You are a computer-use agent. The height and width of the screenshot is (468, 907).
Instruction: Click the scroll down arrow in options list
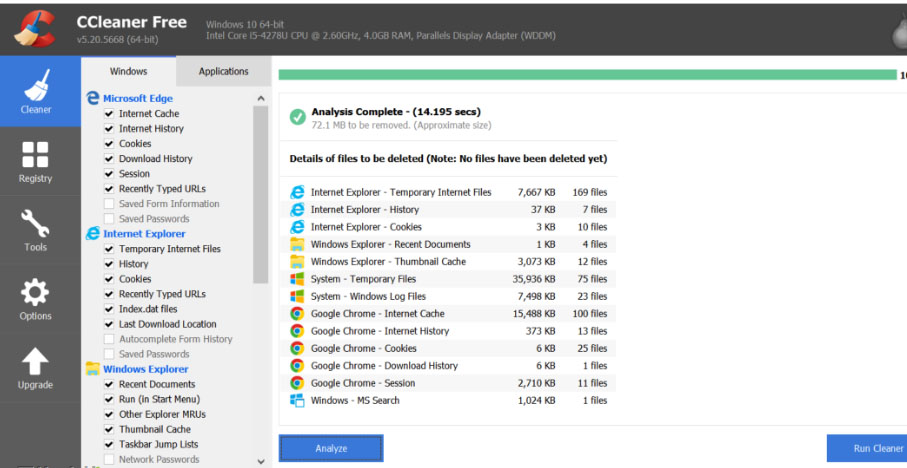tap(261, 462)
